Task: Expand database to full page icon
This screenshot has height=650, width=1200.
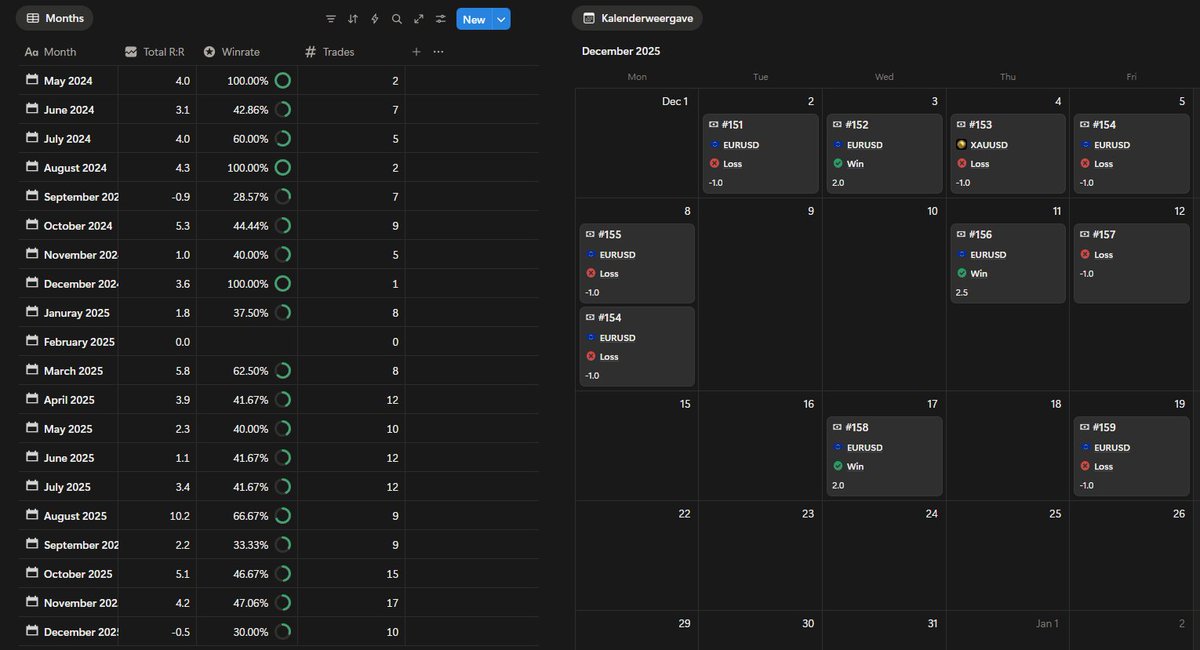Action: coord(418,19)
